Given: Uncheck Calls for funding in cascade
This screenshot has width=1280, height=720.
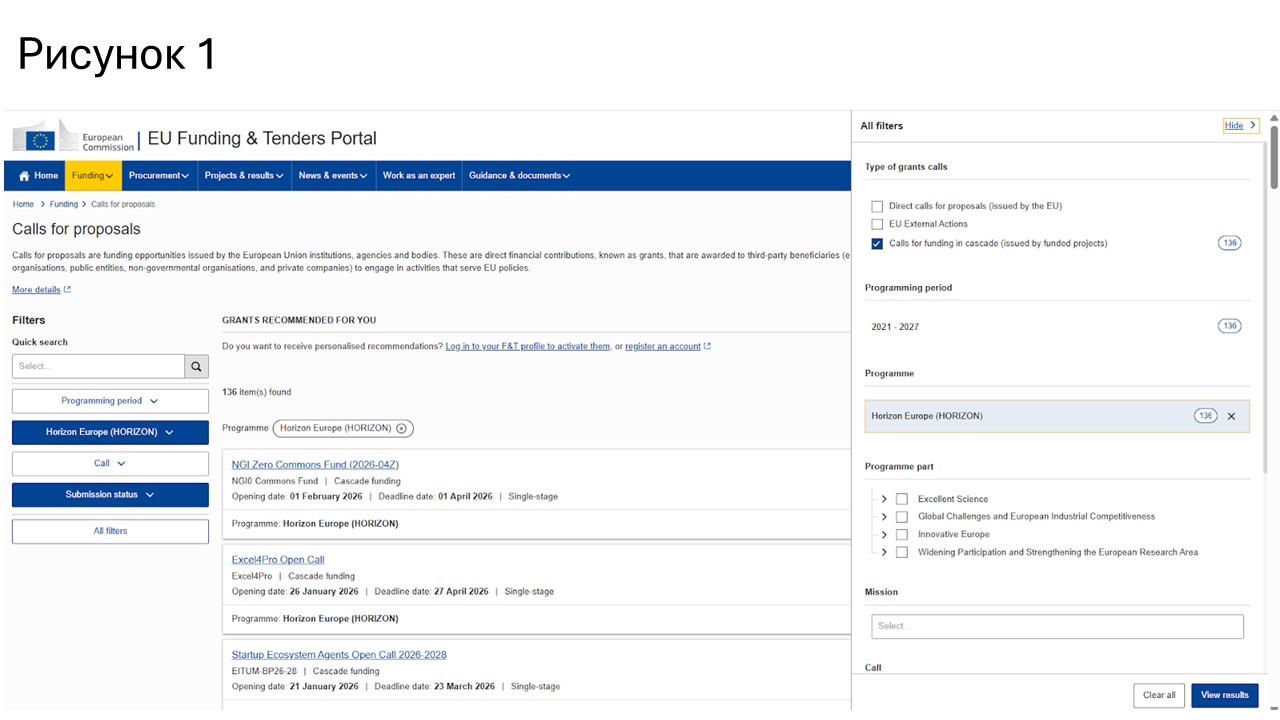Looking at the screenshot, I should coord(877,243).
